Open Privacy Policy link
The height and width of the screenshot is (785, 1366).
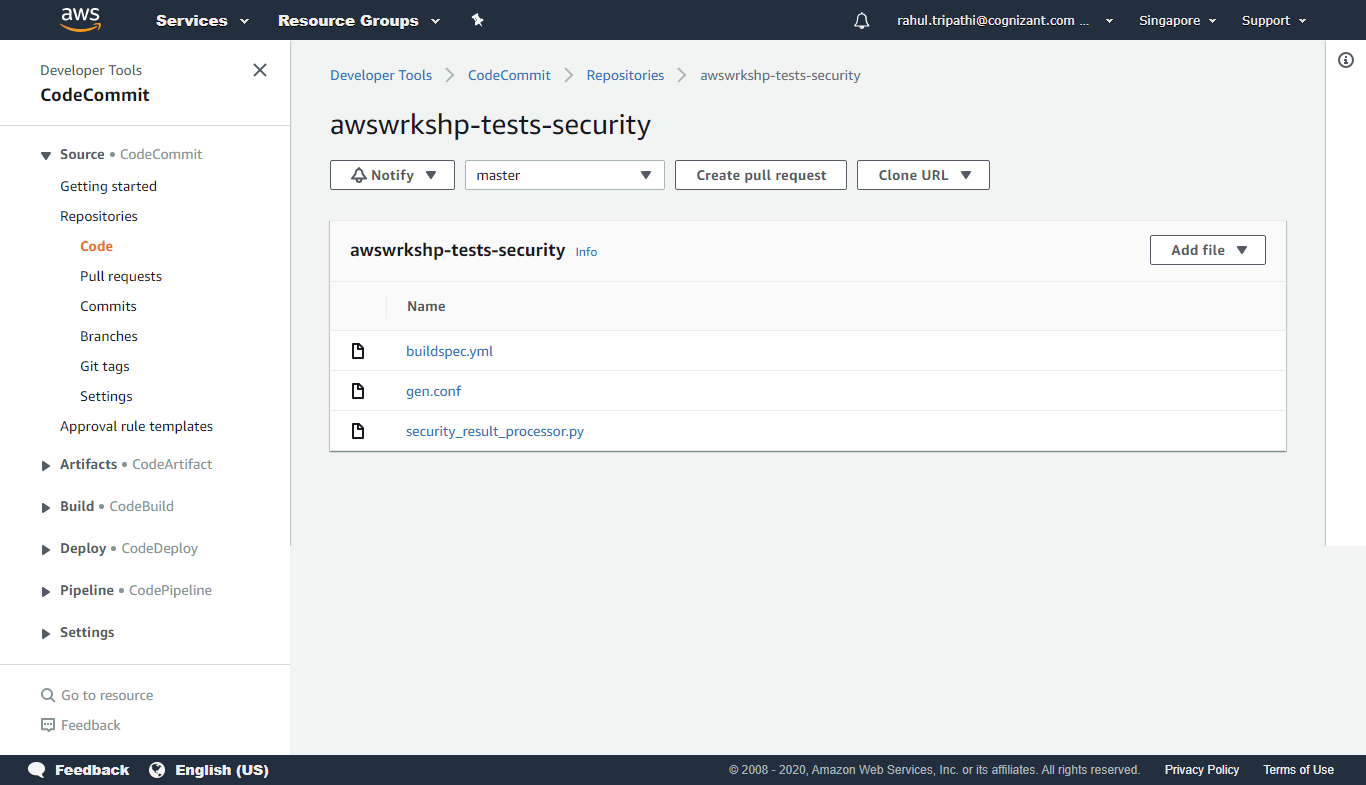point(1201,770)
